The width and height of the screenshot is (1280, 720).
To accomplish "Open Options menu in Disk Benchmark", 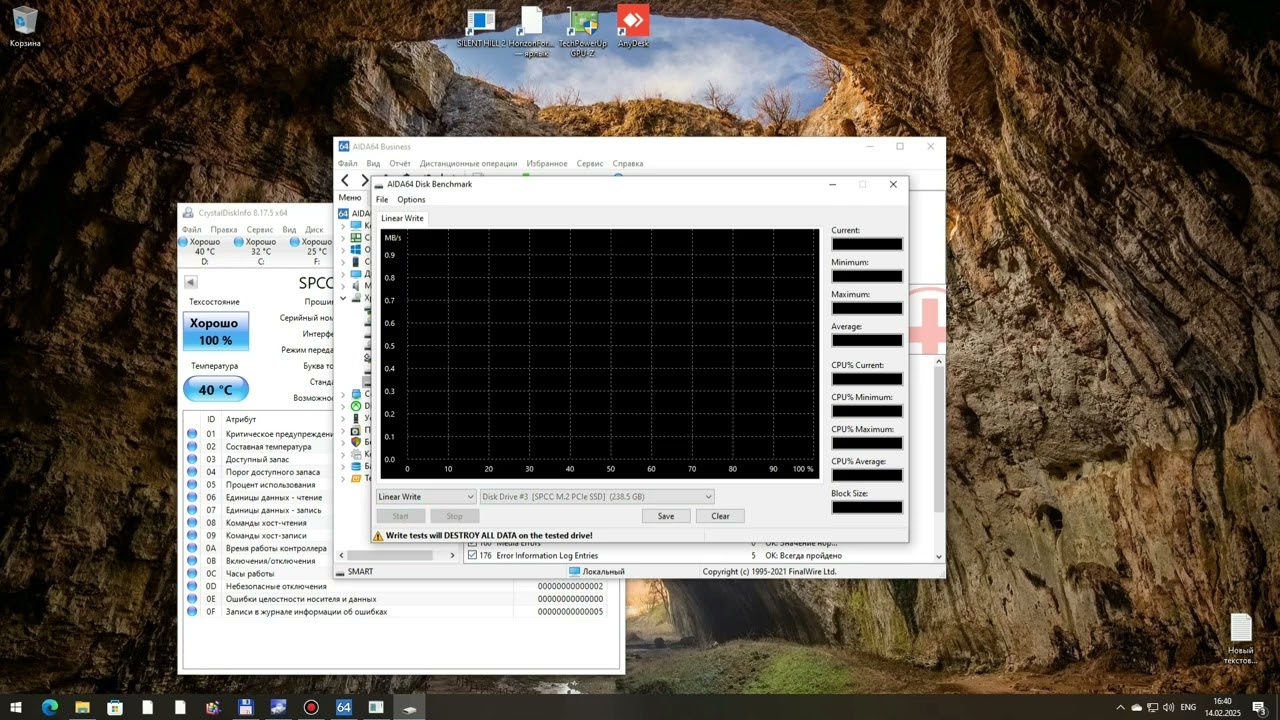I will click(x=411, y=200).
